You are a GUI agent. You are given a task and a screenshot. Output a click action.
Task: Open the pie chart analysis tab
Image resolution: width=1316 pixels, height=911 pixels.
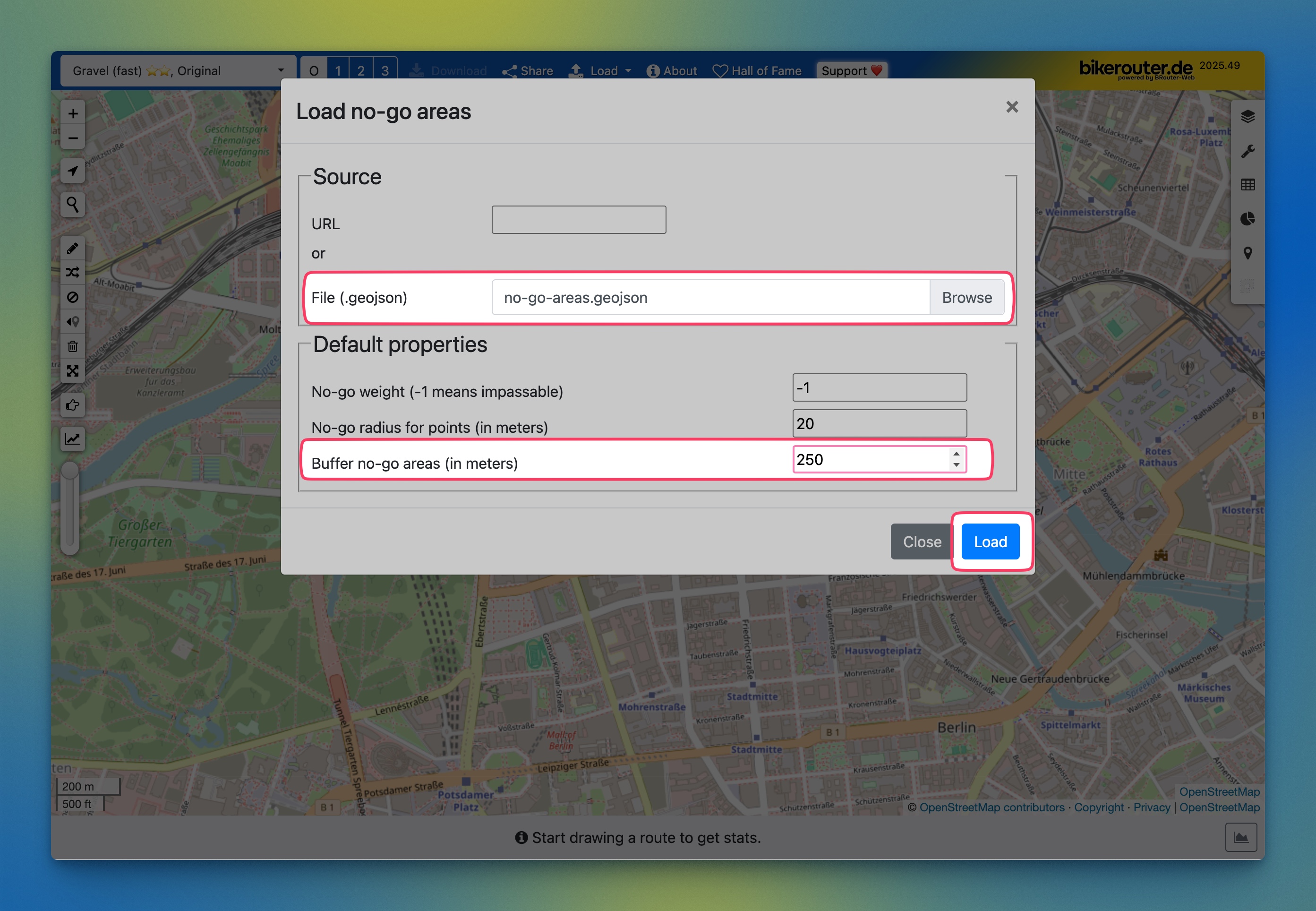coord(1248,219)
